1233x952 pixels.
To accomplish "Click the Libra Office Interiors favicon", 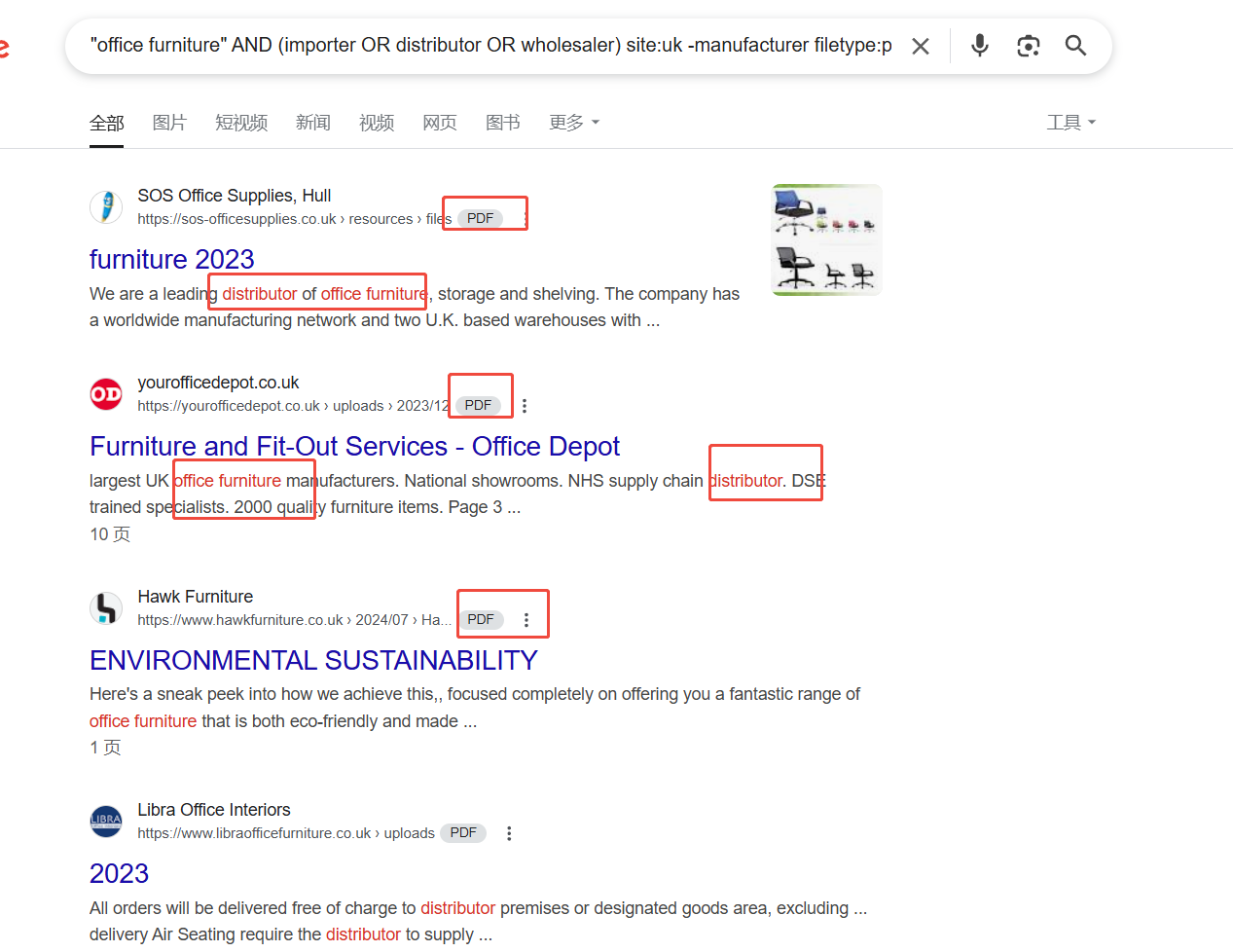I will pos(106,822).
